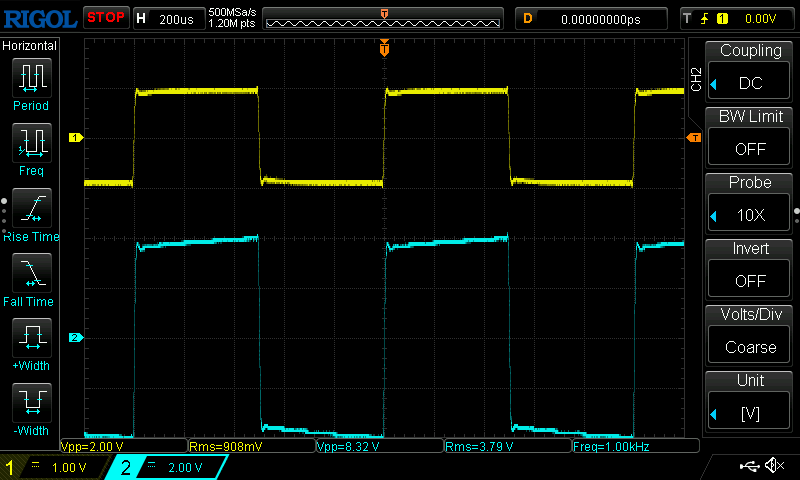Screen dimensions: 800x480
Task: Click the trigger level T marker at the right edge
Action: pyautogui.click(x=694, y=137)
